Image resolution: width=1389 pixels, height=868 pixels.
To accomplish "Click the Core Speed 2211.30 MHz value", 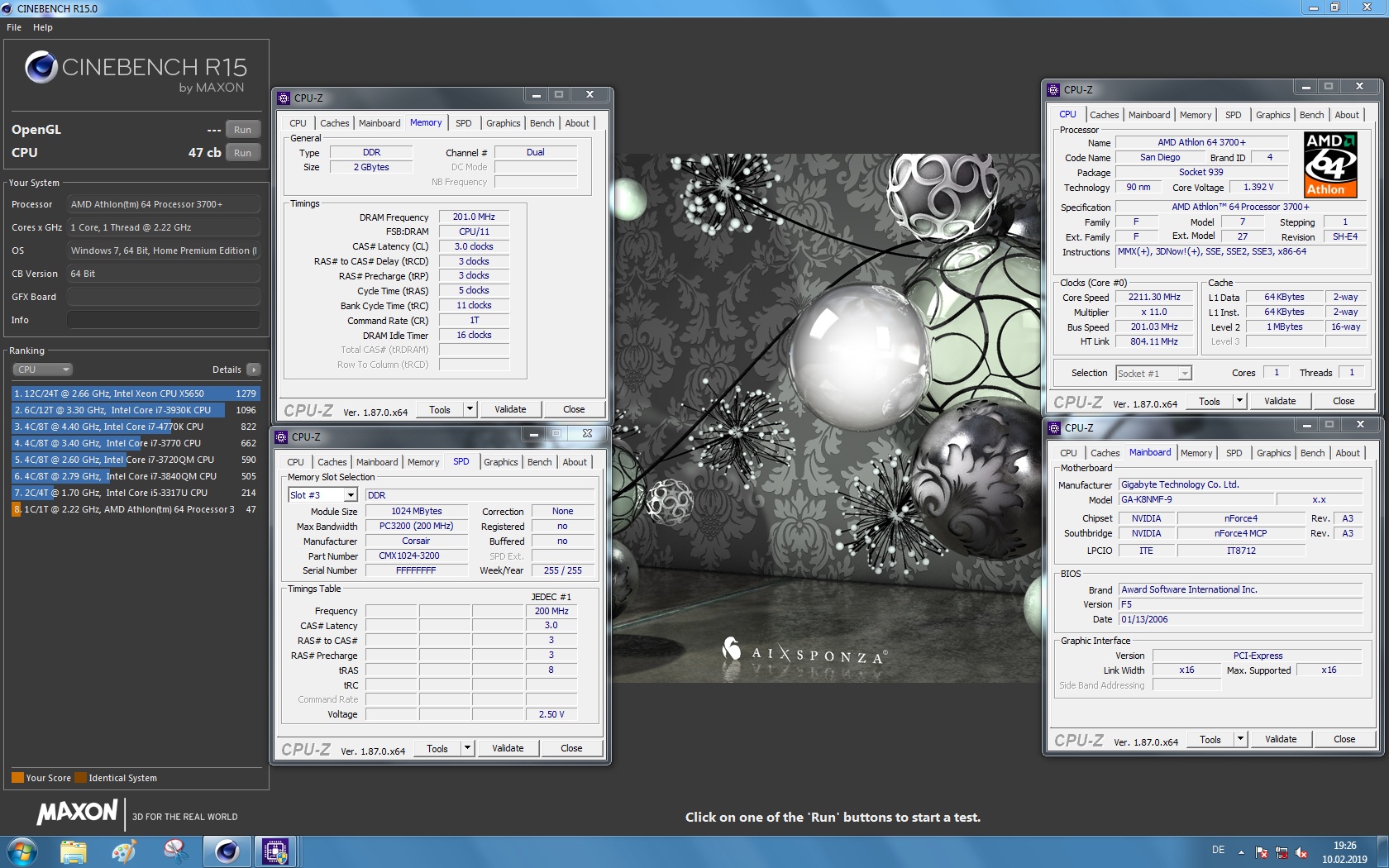I will tap(1154, 297).
